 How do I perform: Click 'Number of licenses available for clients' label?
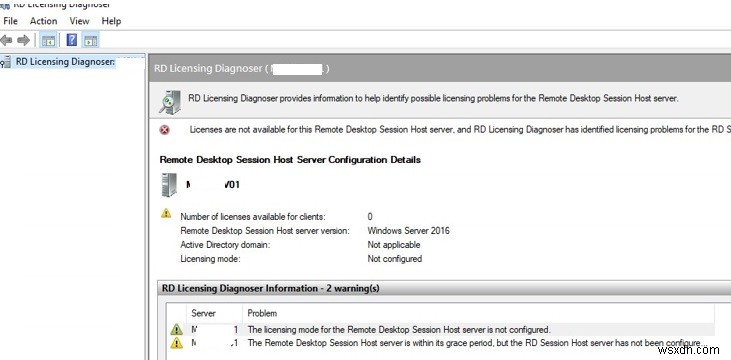(253, 216)
